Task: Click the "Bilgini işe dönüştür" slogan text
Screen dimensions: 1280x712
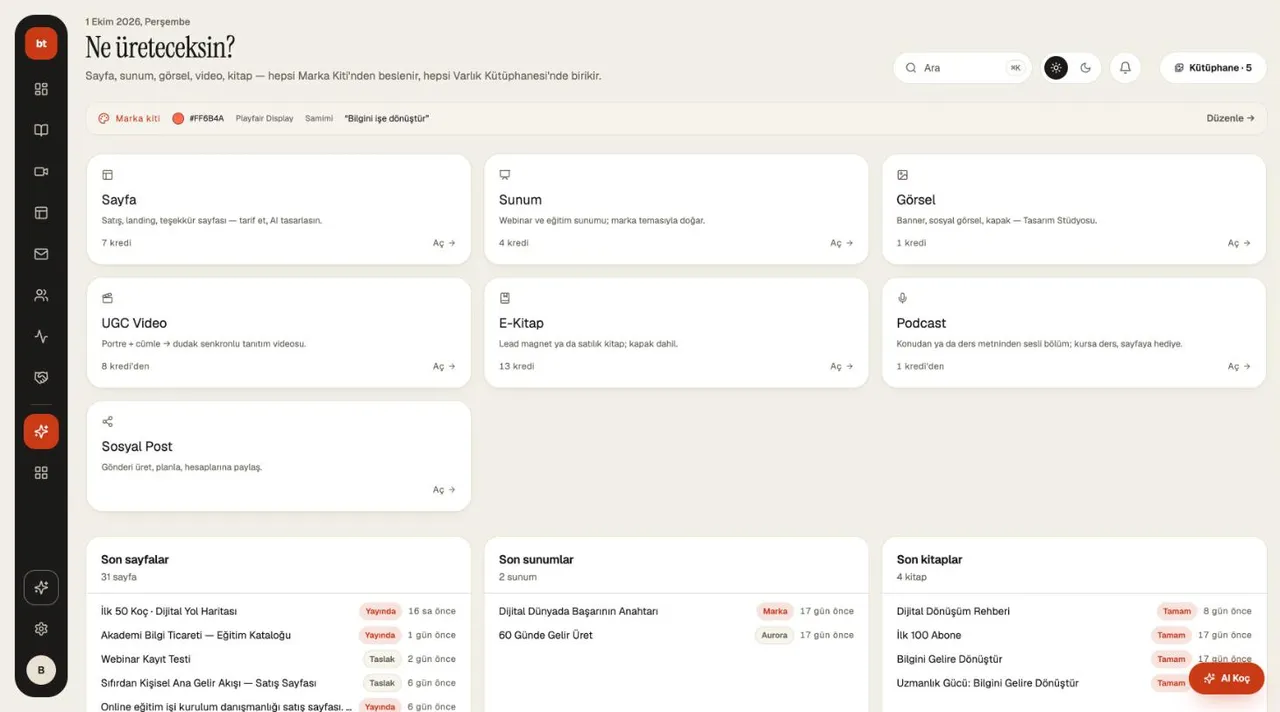Action: [387, 118]
